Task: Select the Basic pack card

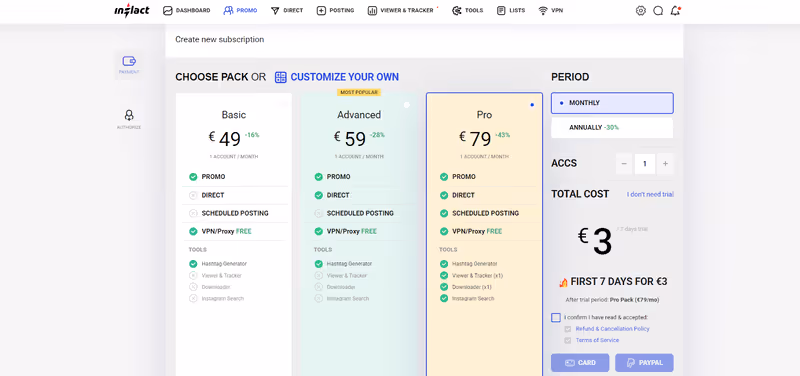Action: pyautogui.click(x=234, y=234)
